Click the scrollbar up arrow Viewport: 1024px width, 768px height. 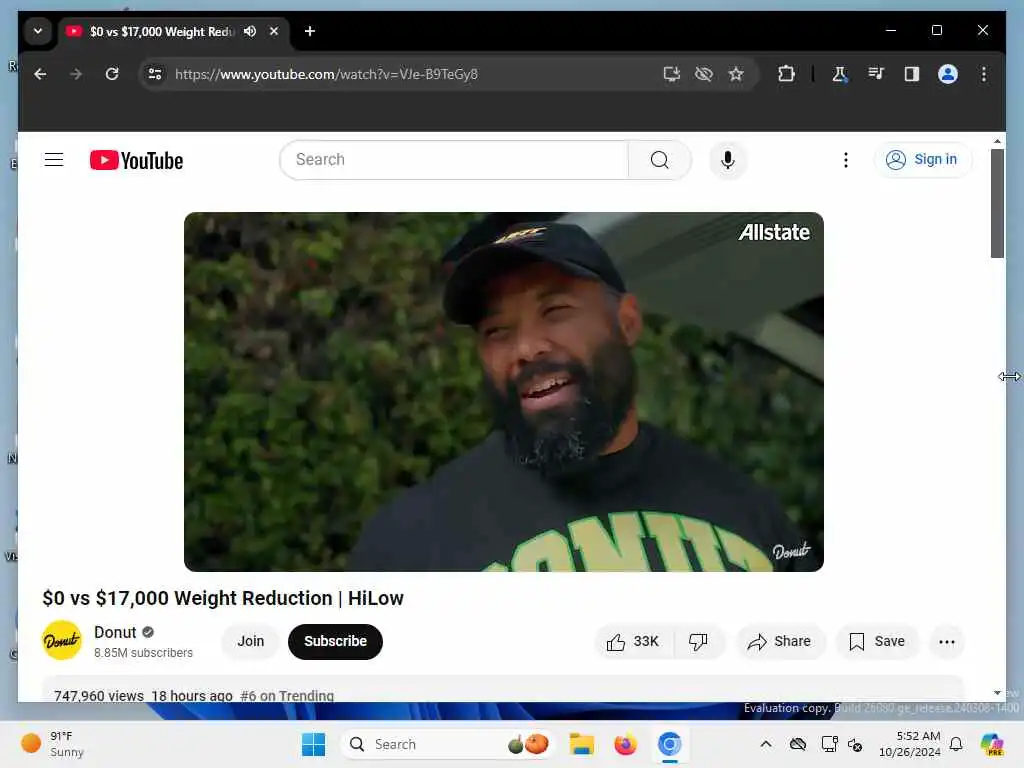tap(997, 141)
